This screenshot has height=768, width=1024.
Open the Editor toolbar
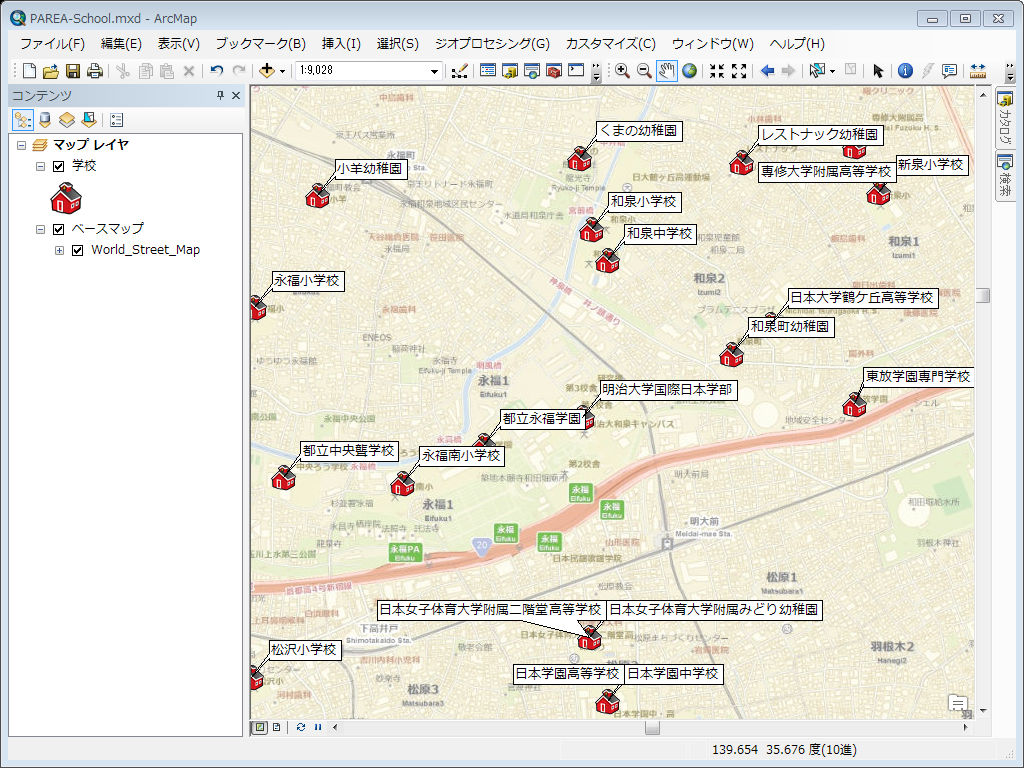click(460, 71)
